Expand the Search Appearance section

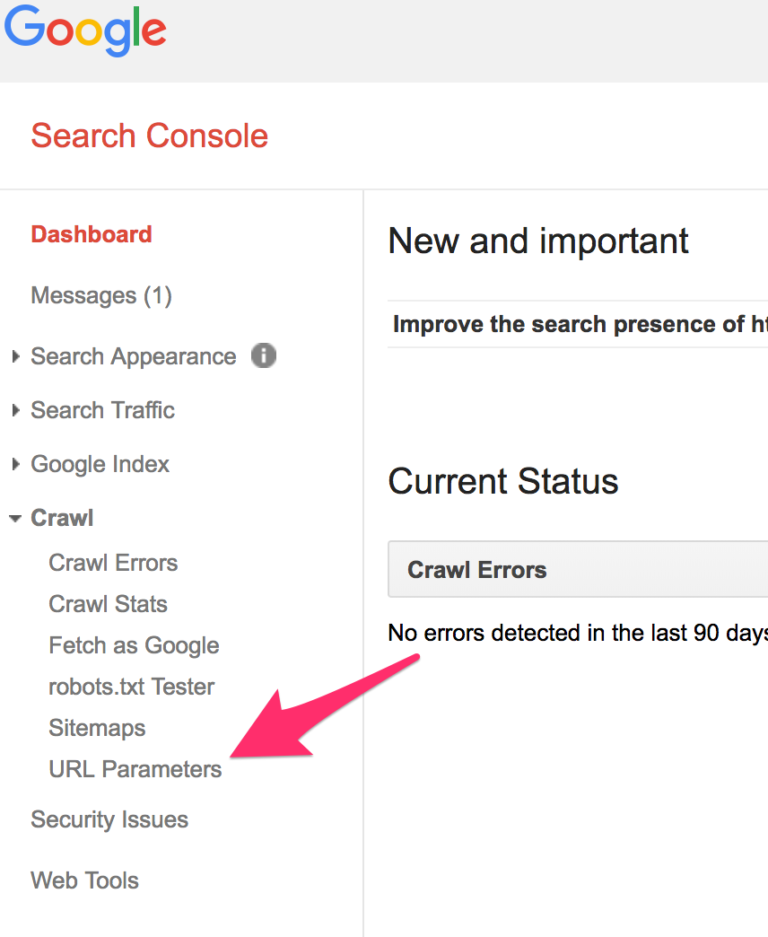point(133,356)
